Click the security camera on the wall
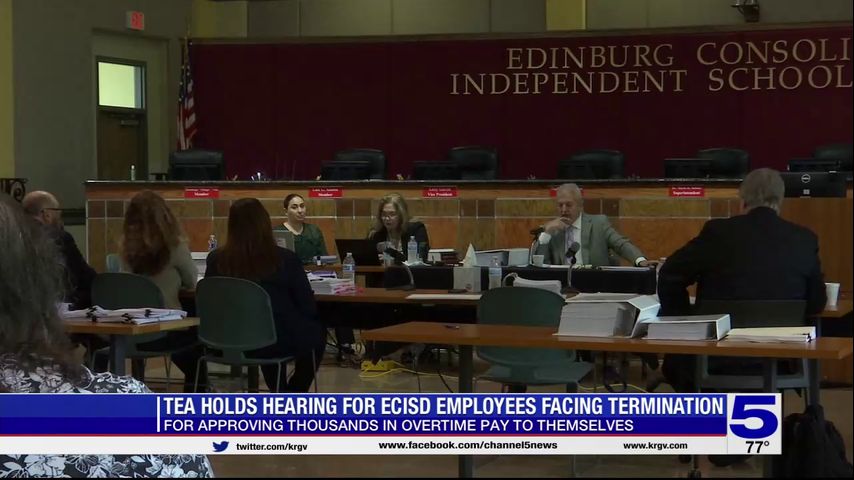Image resolution: width=854 pixels, height=480 pixels. point(746,9)
